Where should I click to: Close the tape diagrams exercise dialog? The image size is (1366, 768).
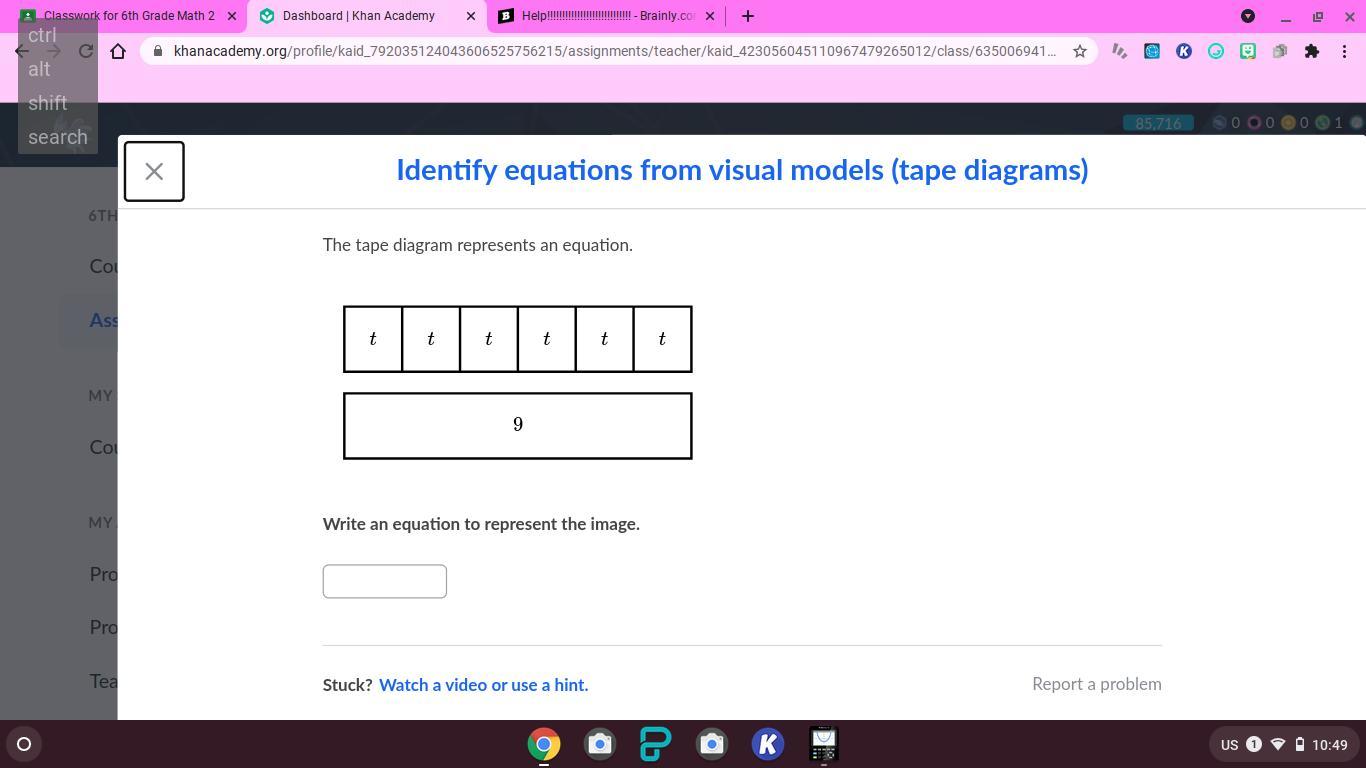[154, 171]
